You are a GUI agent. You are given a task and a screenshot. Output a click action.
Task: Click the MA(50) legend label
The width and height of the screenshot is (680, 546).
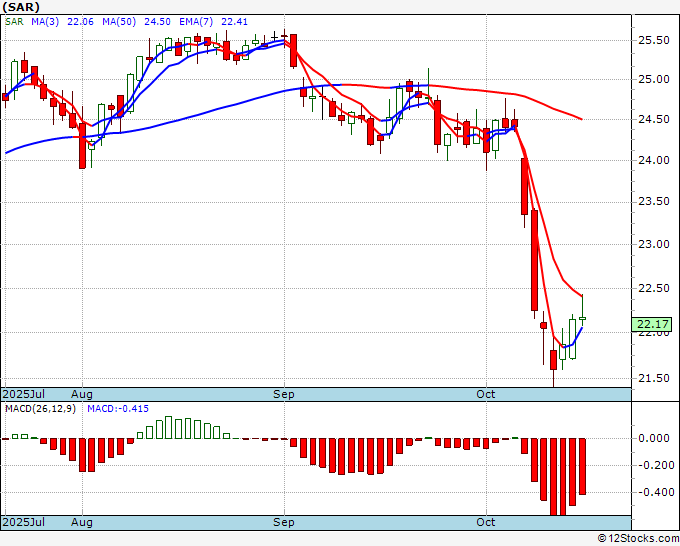[x=119, y=21]
